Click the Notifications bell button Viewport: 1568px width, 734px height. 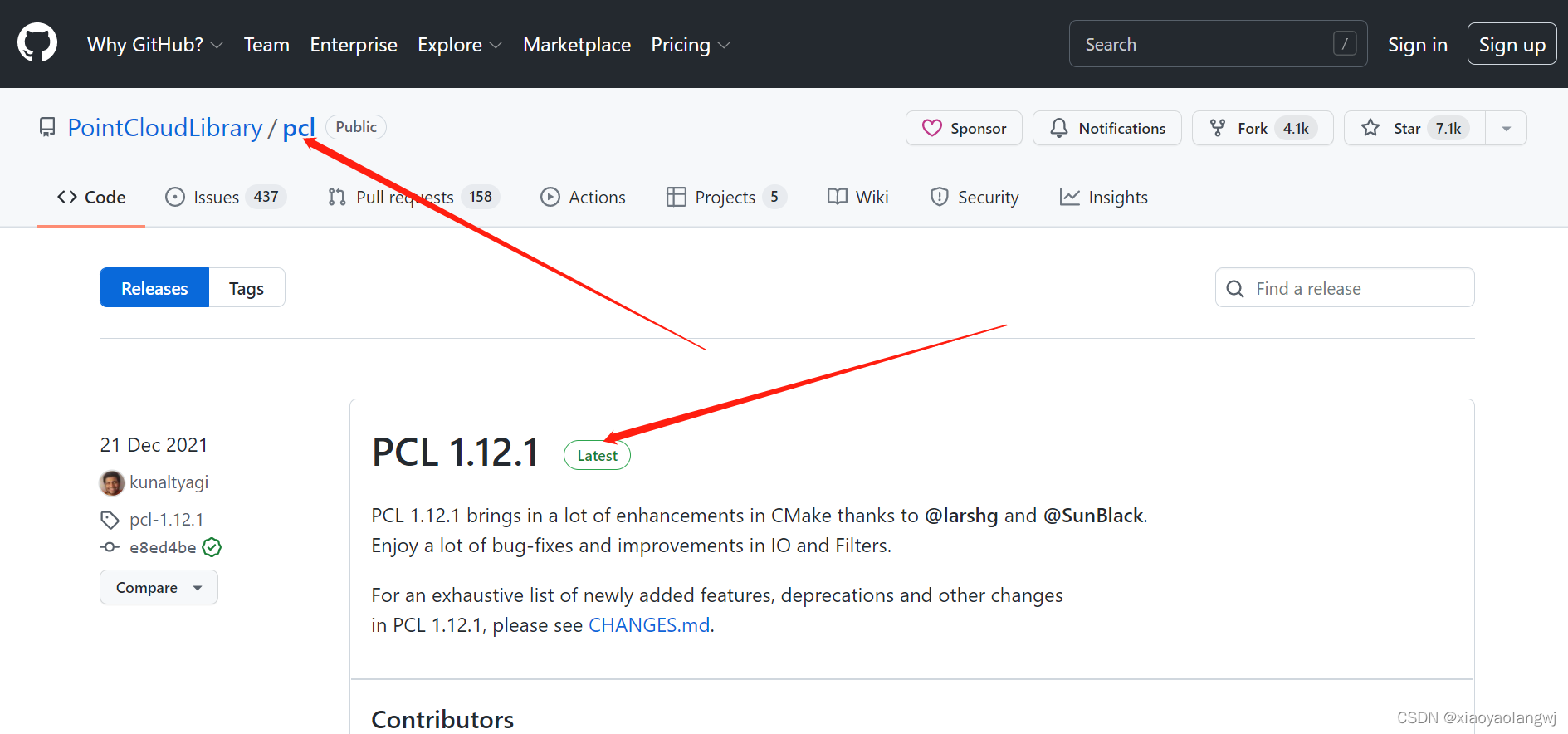click(x=1106, y=128)
